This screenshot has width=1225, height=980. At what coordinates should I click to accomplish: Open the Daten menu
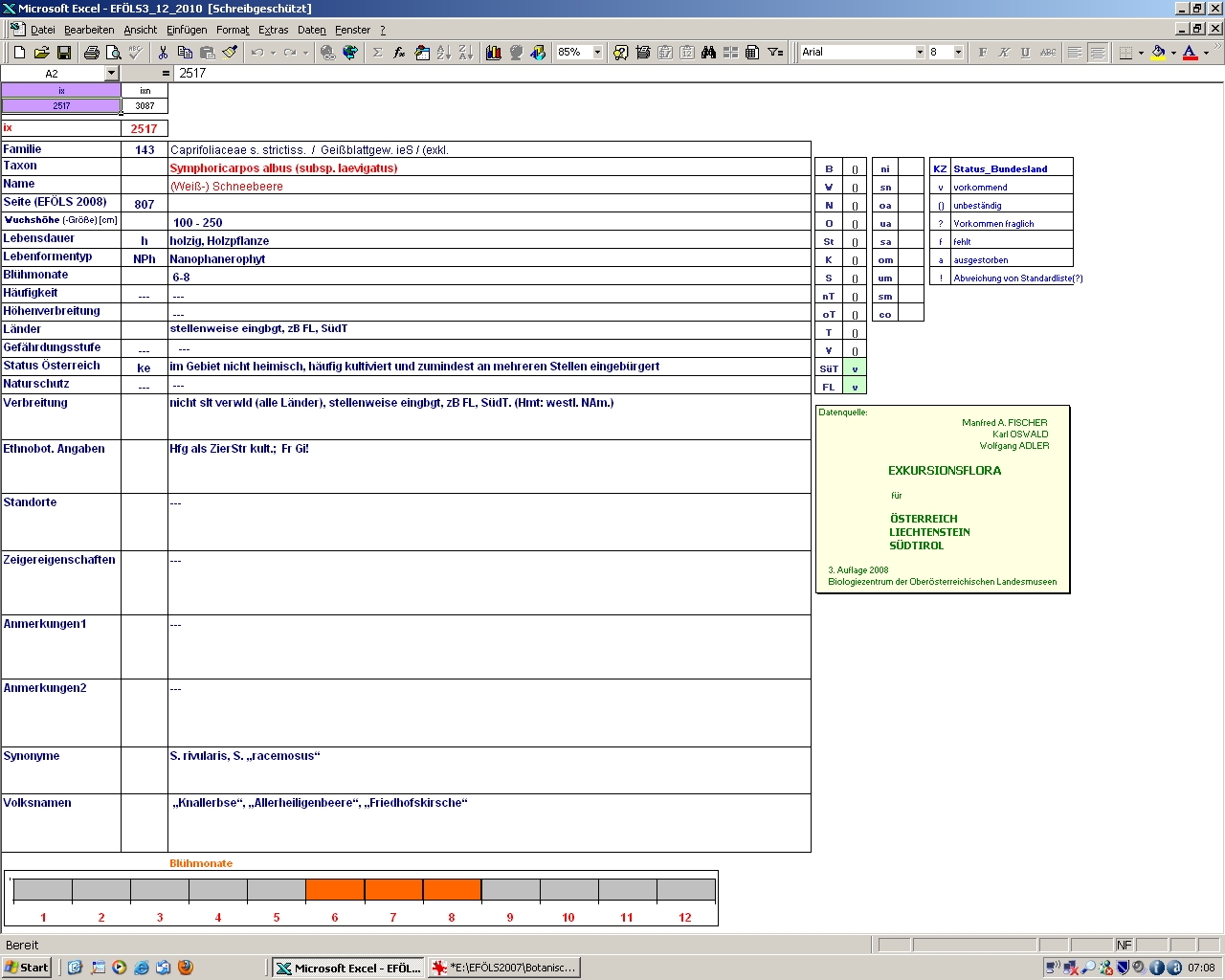click(312, 30)
